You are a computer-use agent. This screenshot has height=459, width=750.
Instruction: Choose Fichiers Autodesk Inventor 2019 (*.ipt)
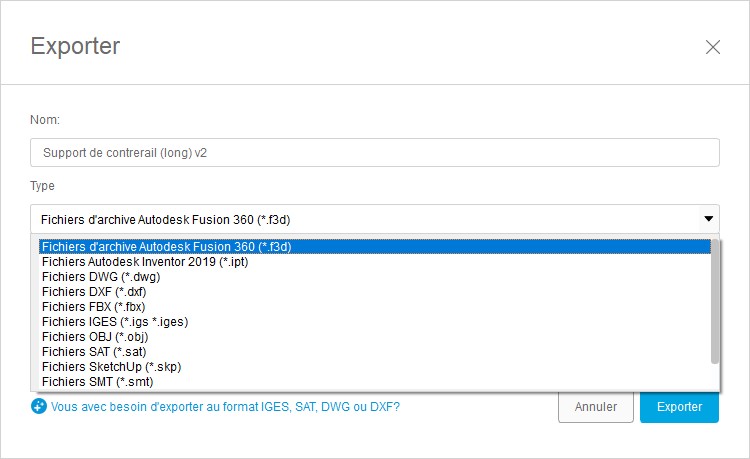click(x=375, y=262)
